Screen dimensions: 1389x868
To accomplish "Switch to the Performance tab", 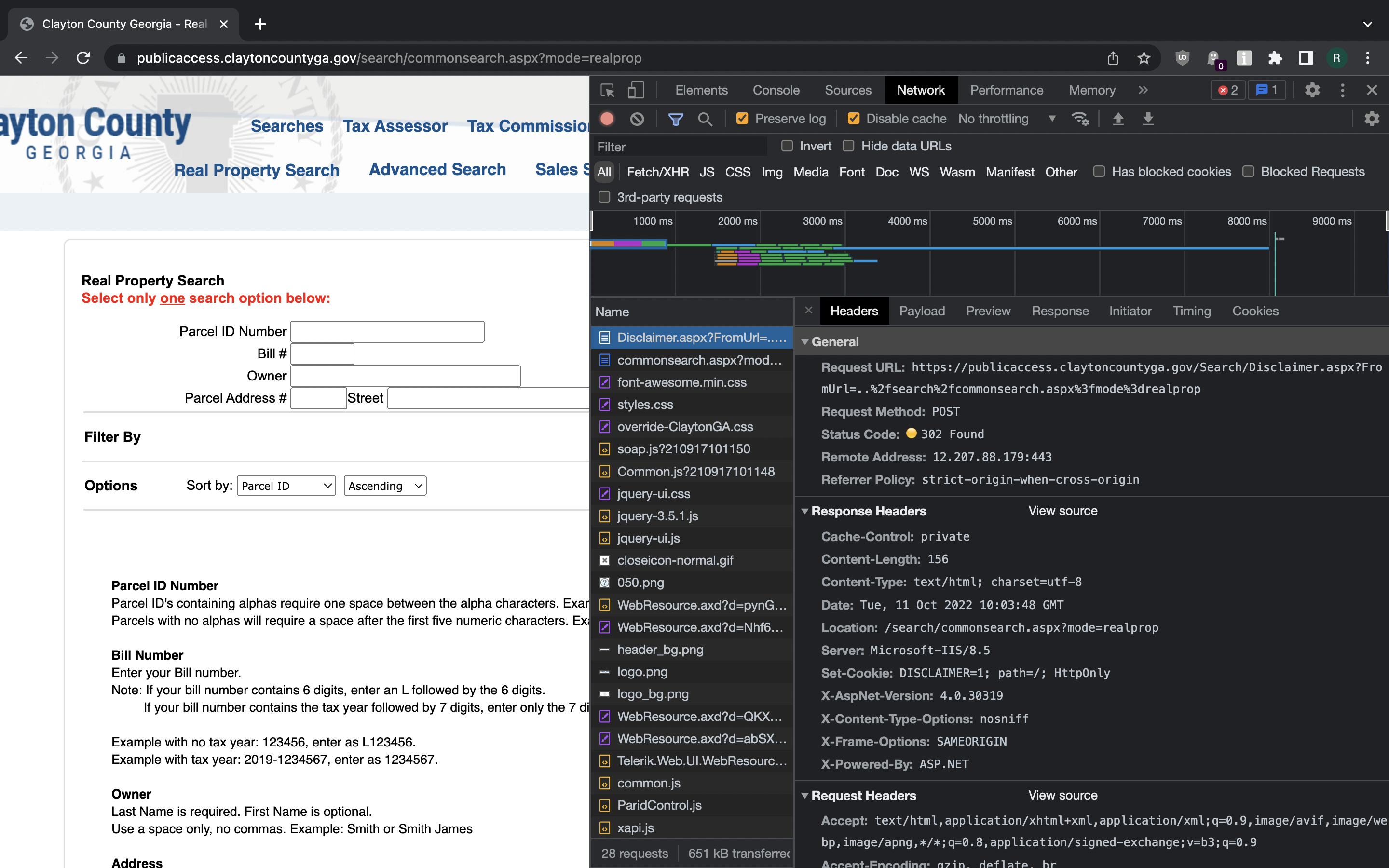I will (x=1006, y=90).
